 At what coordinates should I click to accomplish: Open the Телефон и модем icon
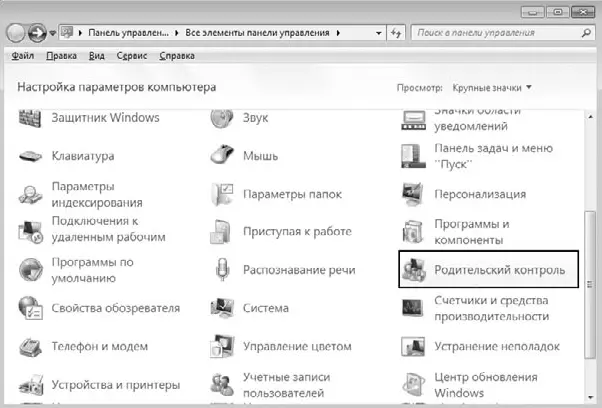pyautogui.click(x=30, y=347)
